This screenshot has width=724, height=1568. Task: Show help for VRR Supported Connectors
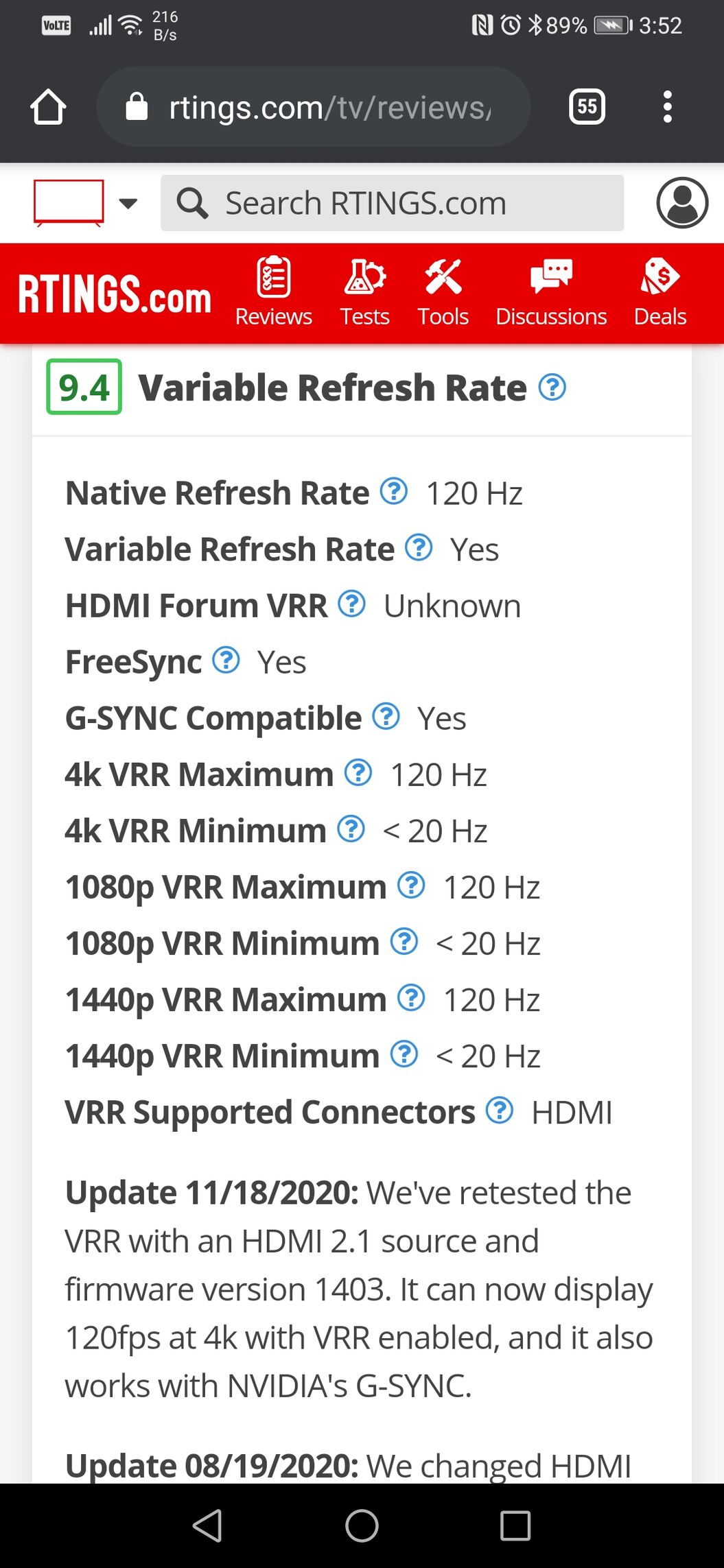[x=500, y=1110]
